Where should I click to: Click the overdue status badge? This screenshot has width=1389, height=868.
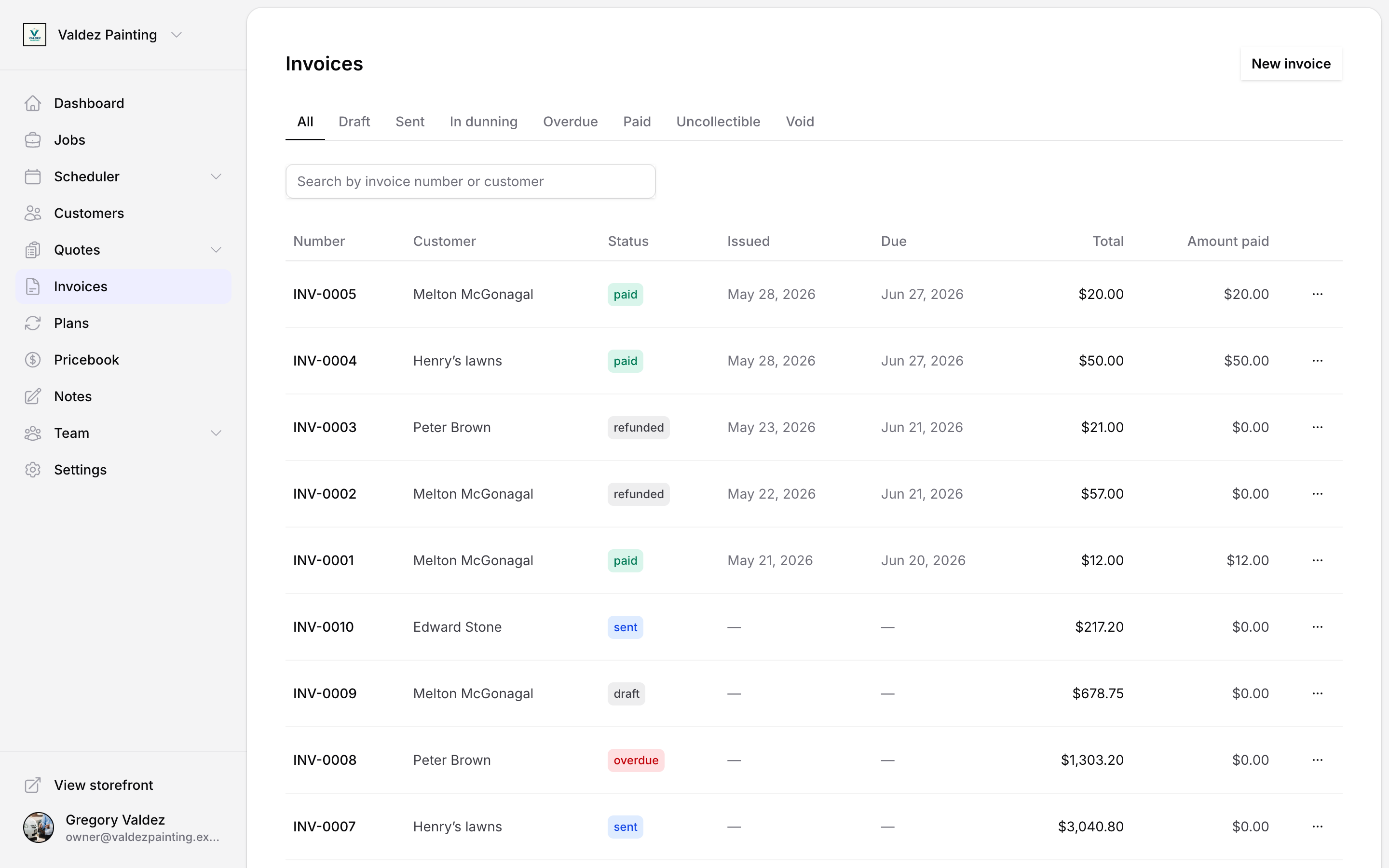[x=636, y=760]
